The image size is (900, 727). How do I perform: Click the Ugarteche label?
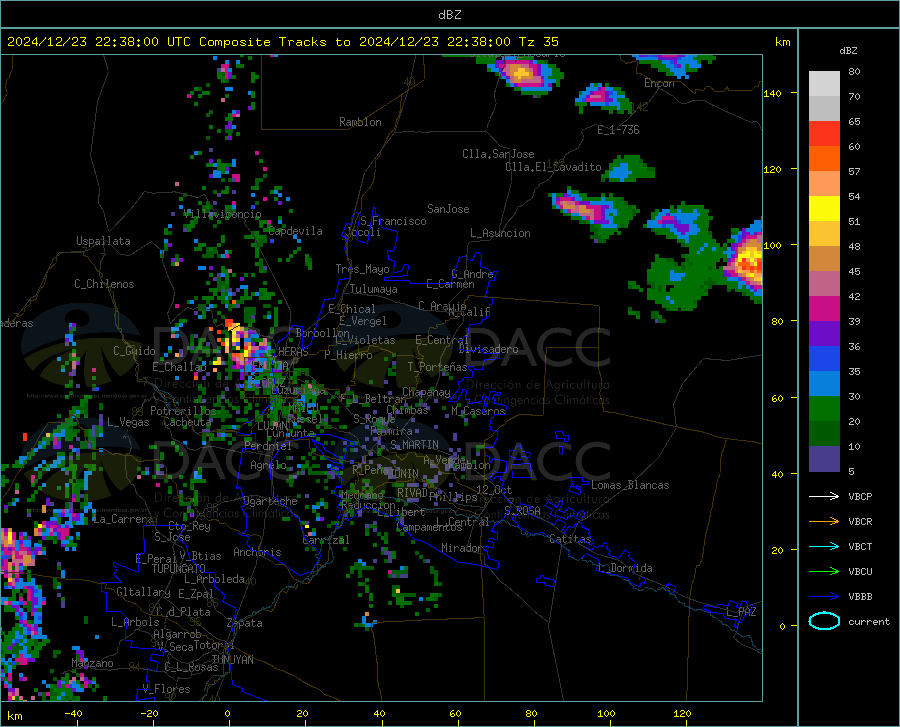click(x=270, y=501)
